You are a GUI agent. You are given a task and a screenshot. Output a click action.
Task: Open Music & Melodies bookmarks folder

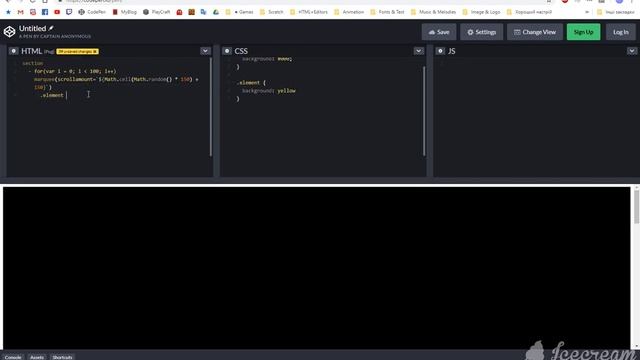(433, 12)
